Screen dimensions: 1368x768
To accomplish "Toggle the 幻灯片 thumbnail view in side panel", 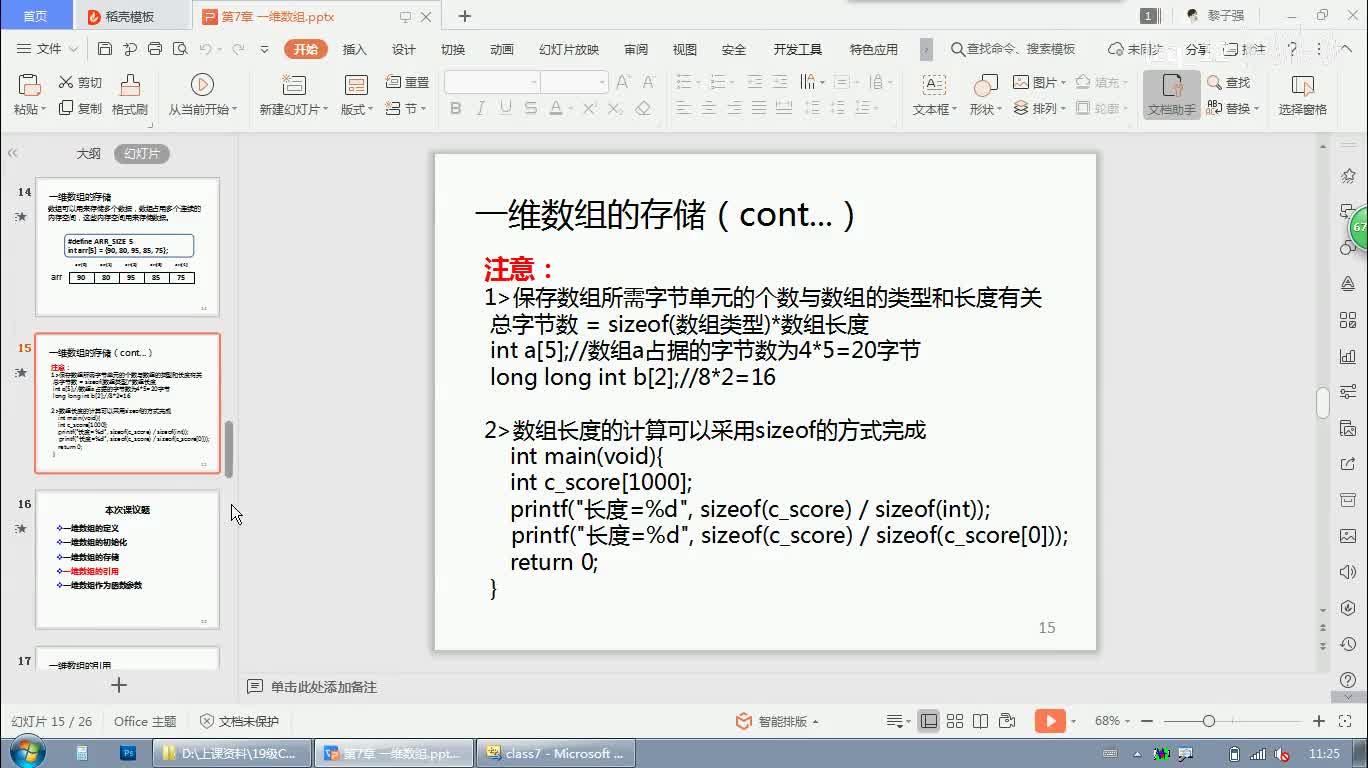I will 141,154.
